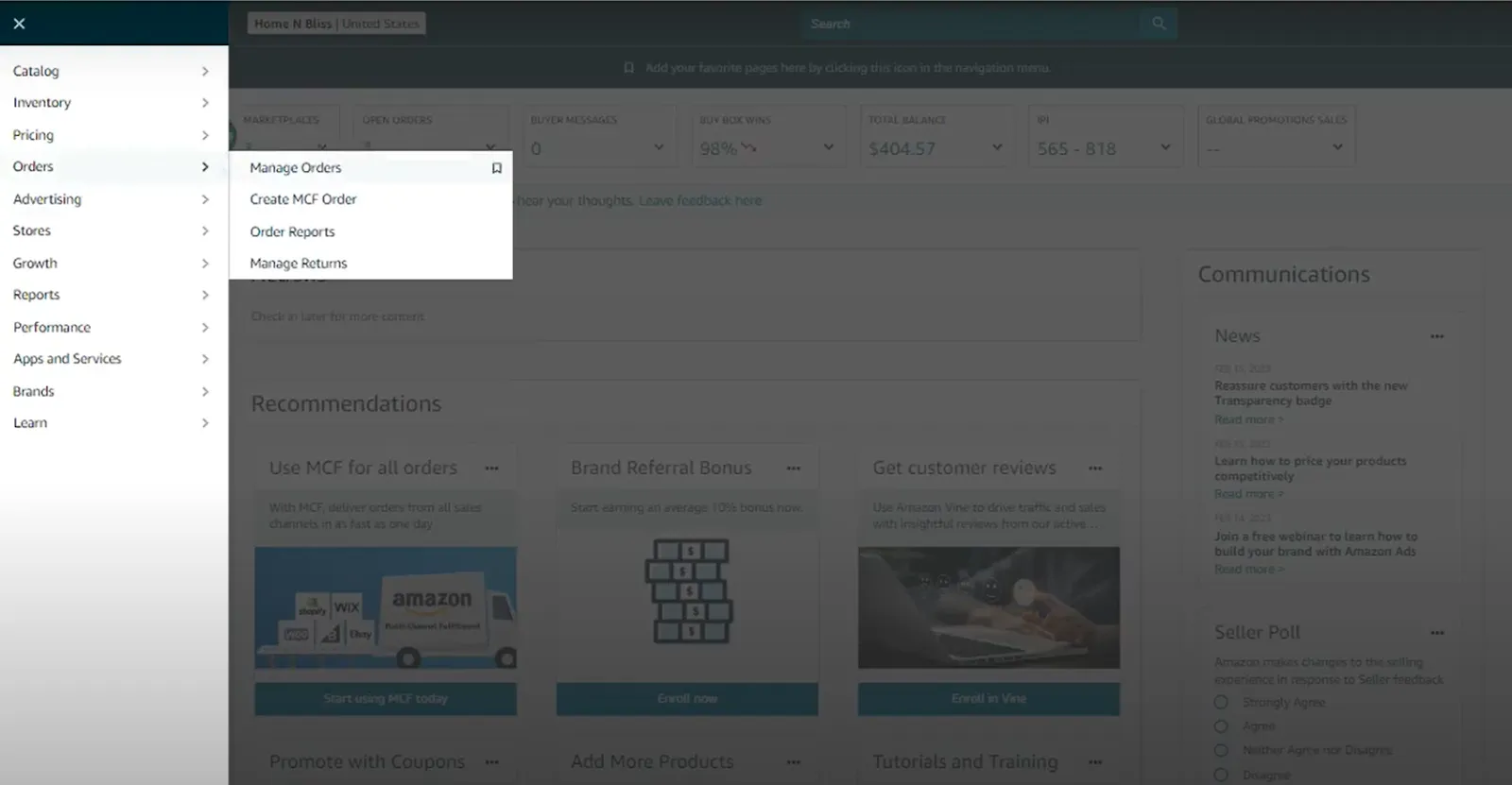Viewport: 1512px width, 785px height.
Task: Open options for Add More Products card
Action: 794,762
